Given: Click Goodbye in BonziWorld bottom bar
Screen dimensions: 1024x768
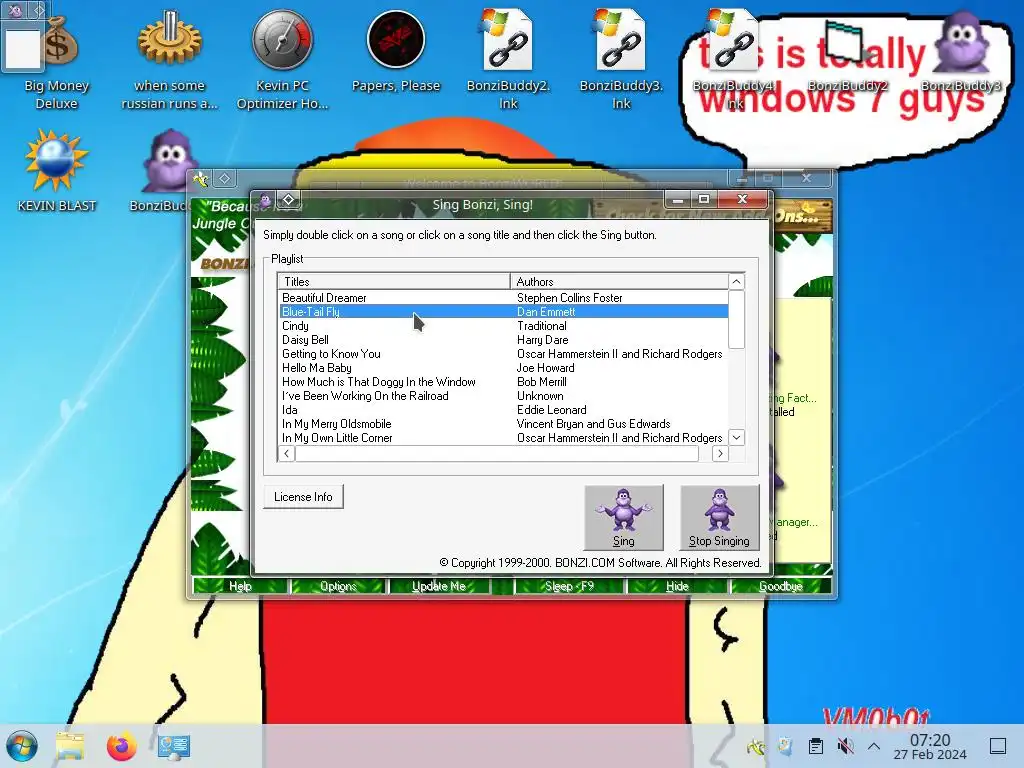Looking at the screenshot, I should click(780, 586).
